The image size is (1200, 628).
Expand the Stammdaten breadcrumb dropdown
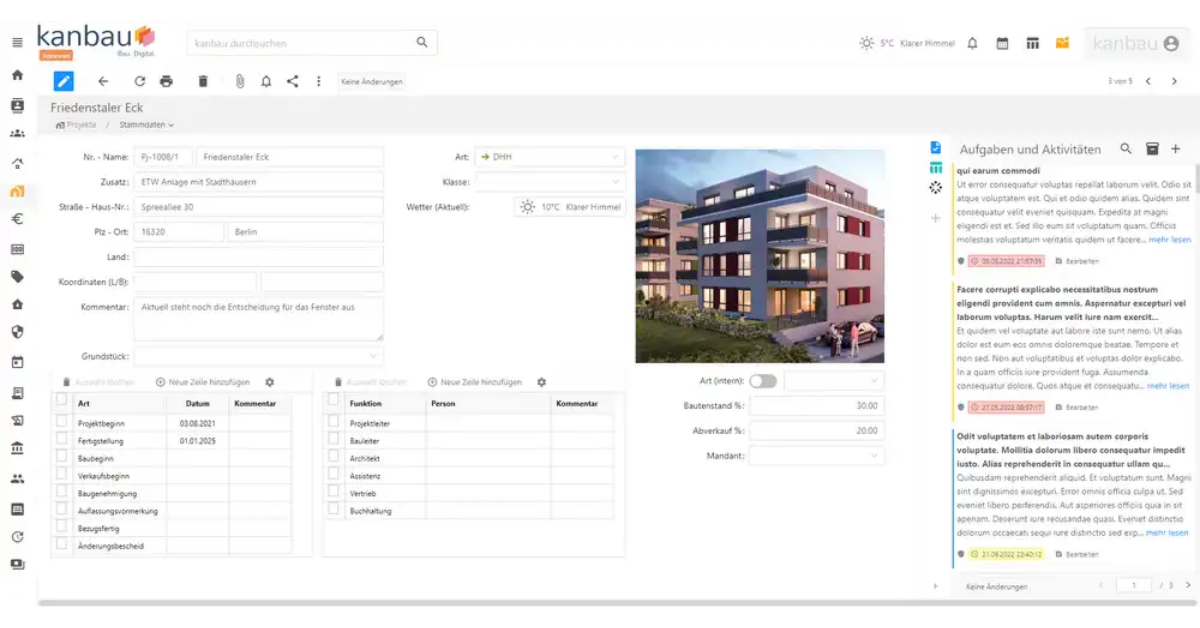147,125
